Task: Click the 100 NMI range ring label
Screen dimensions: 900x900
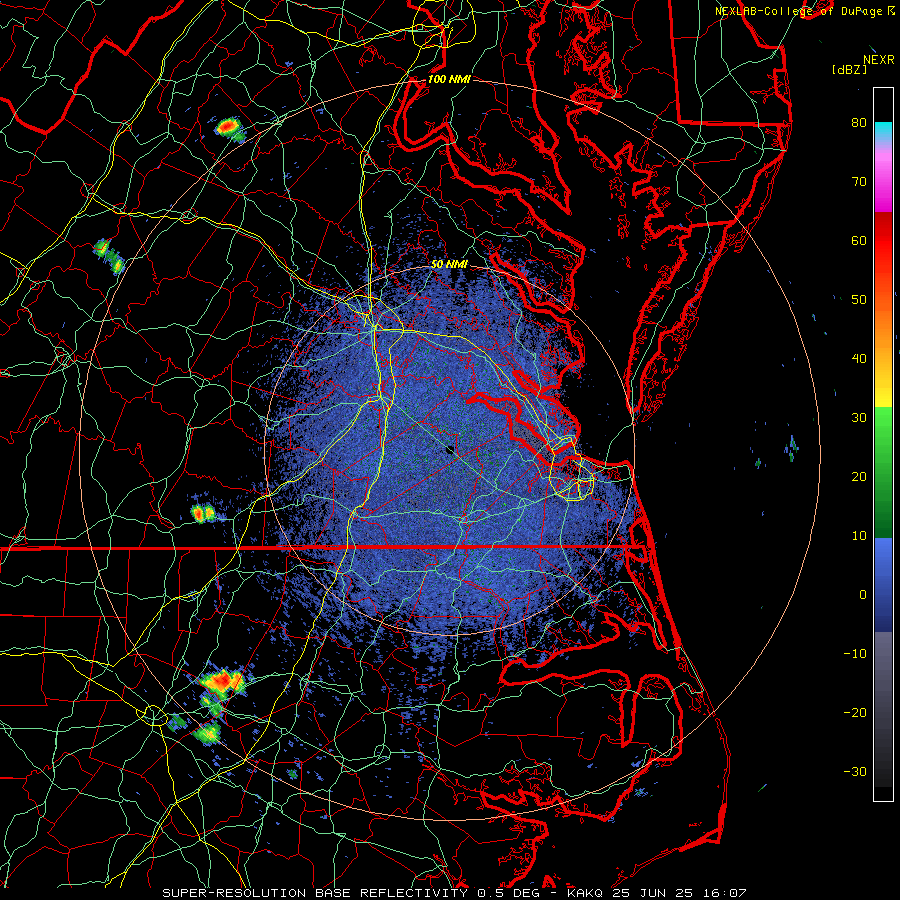Action: tap(449, 79)
